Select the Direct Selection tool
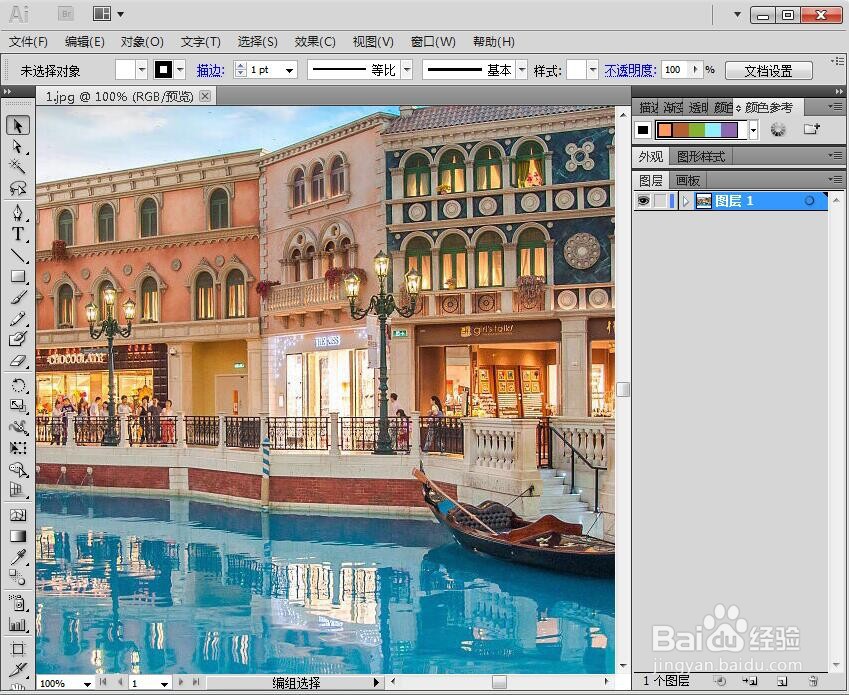849x695 pixels. (x=18, y=147)
